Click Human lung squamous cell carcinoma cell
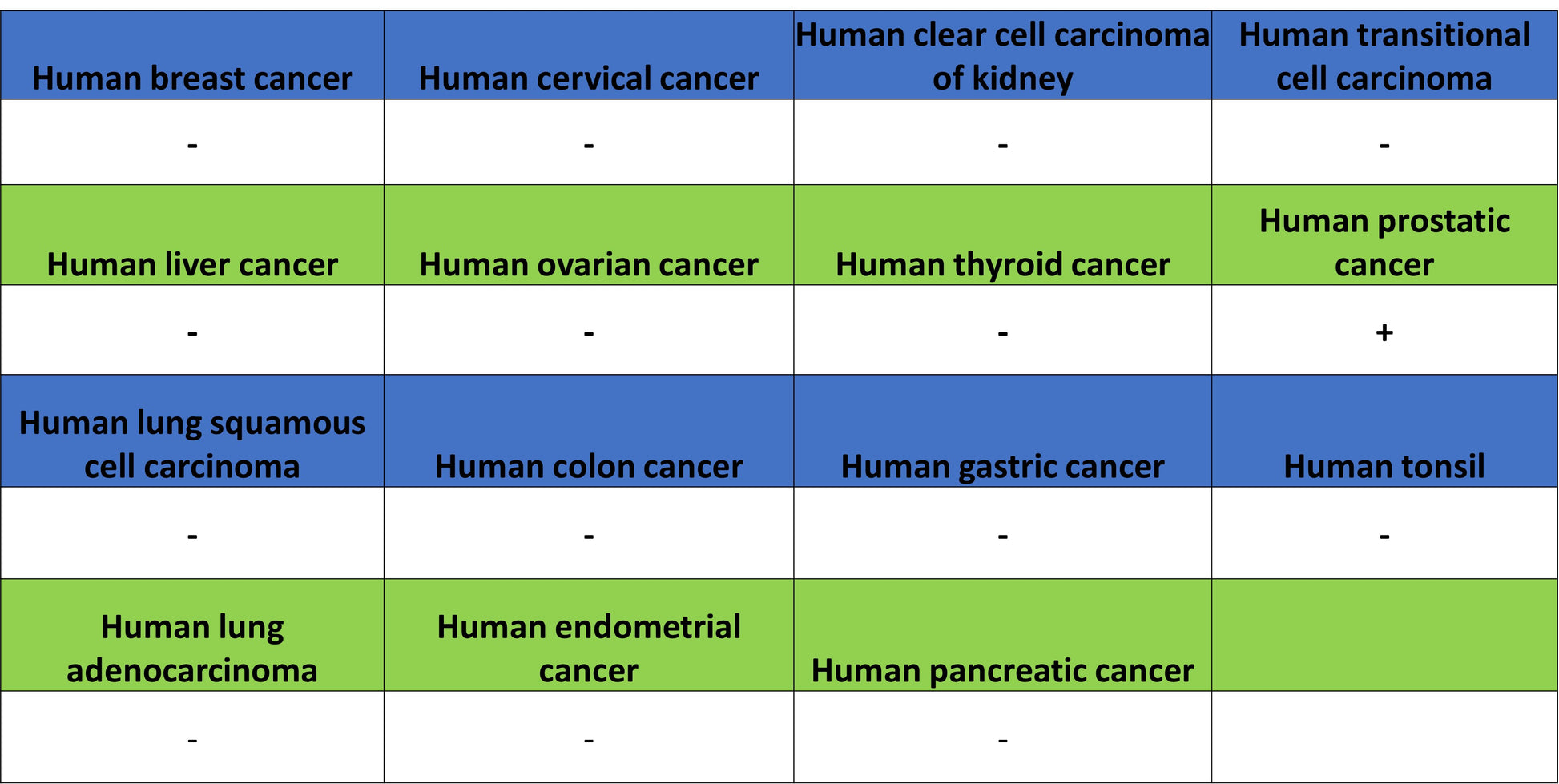1559x784 pixels. click(192, 431)
